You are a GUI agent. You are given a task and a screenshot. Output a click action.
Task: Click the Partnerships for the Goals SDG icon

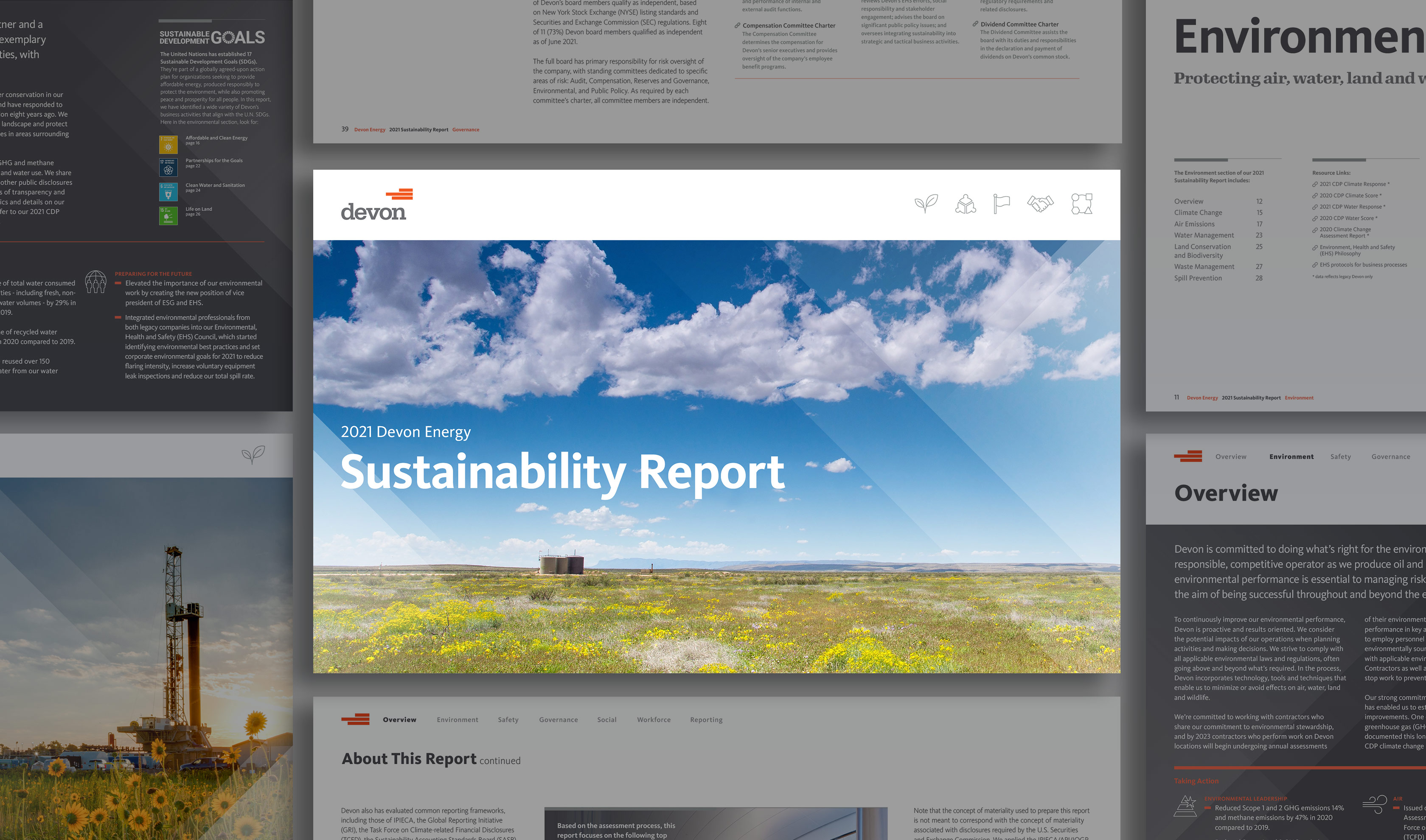(x=168, y=168)
